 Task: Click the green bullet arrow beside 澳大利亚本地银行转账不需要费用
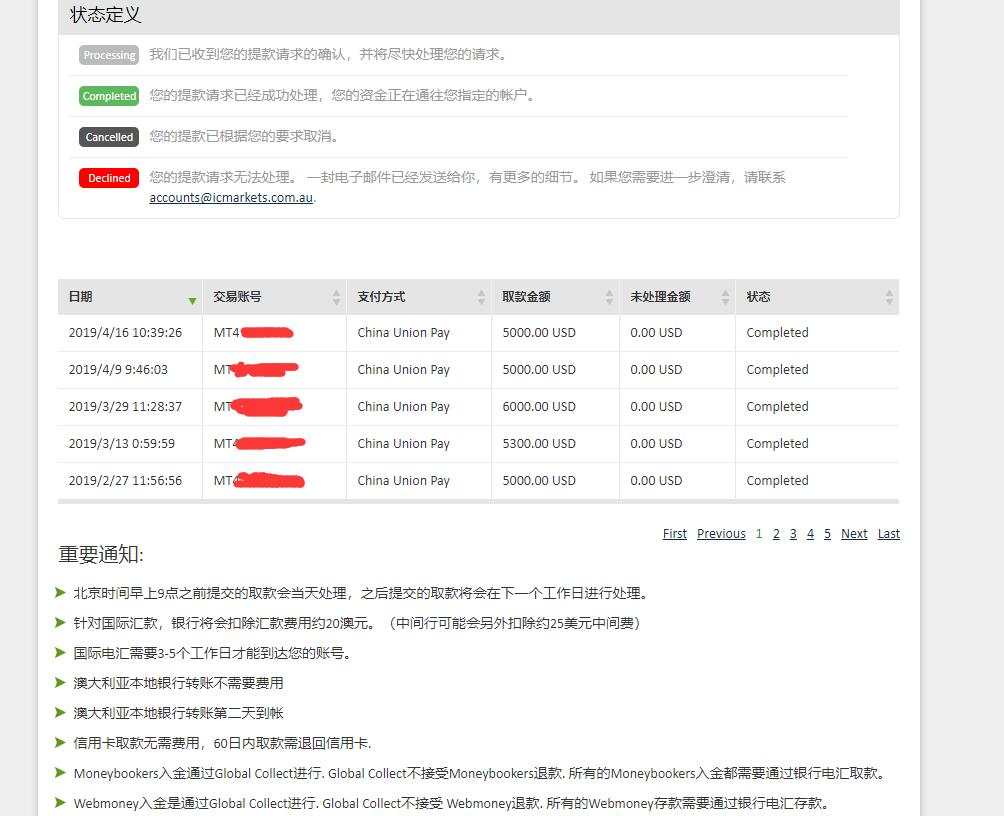click(60, 682)
